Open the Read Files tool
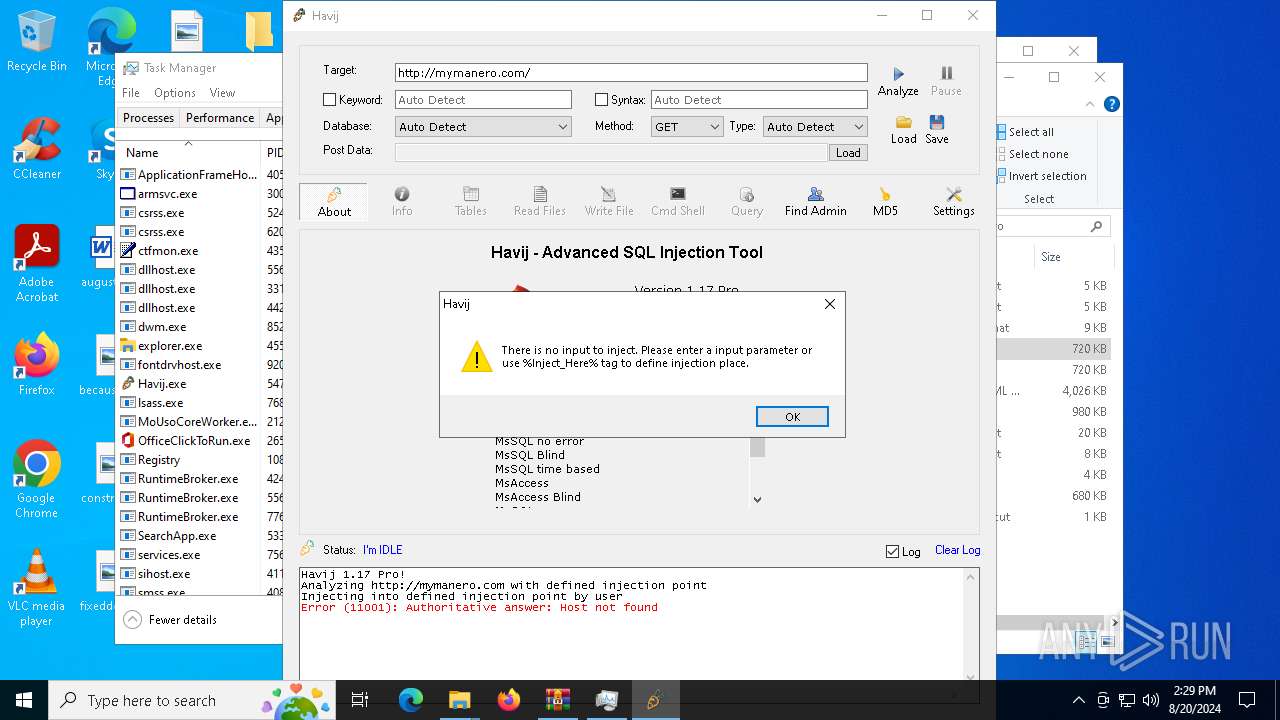Screen dimensions: 1280x720 click(x=540, y=201)
